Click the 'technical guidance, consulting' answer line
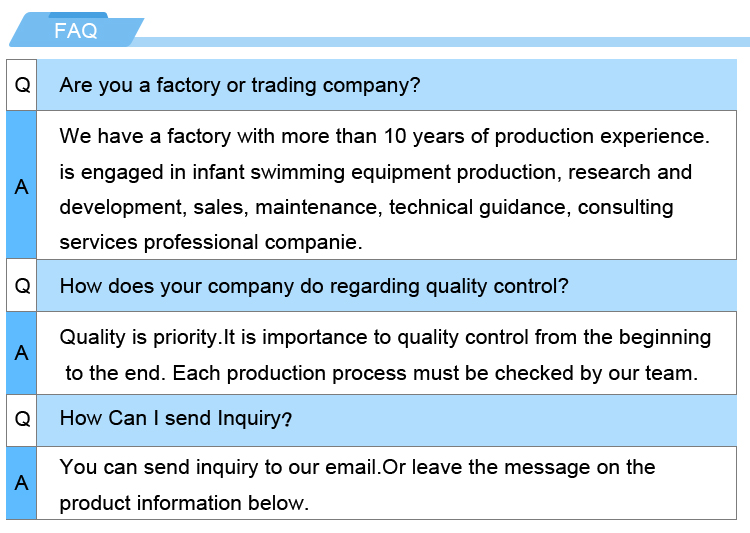The height and width of the screenshot is (533, 750). [x=366, y=208]
